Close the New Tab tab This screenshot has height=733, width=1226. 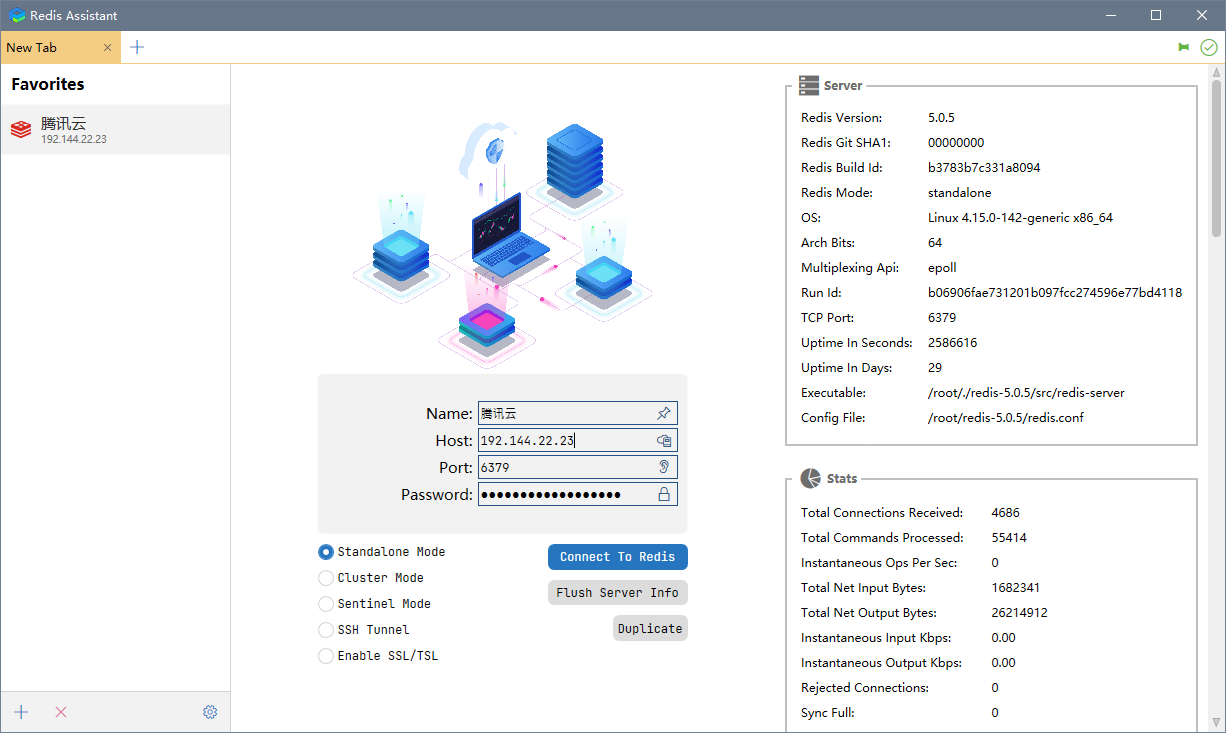108,47
